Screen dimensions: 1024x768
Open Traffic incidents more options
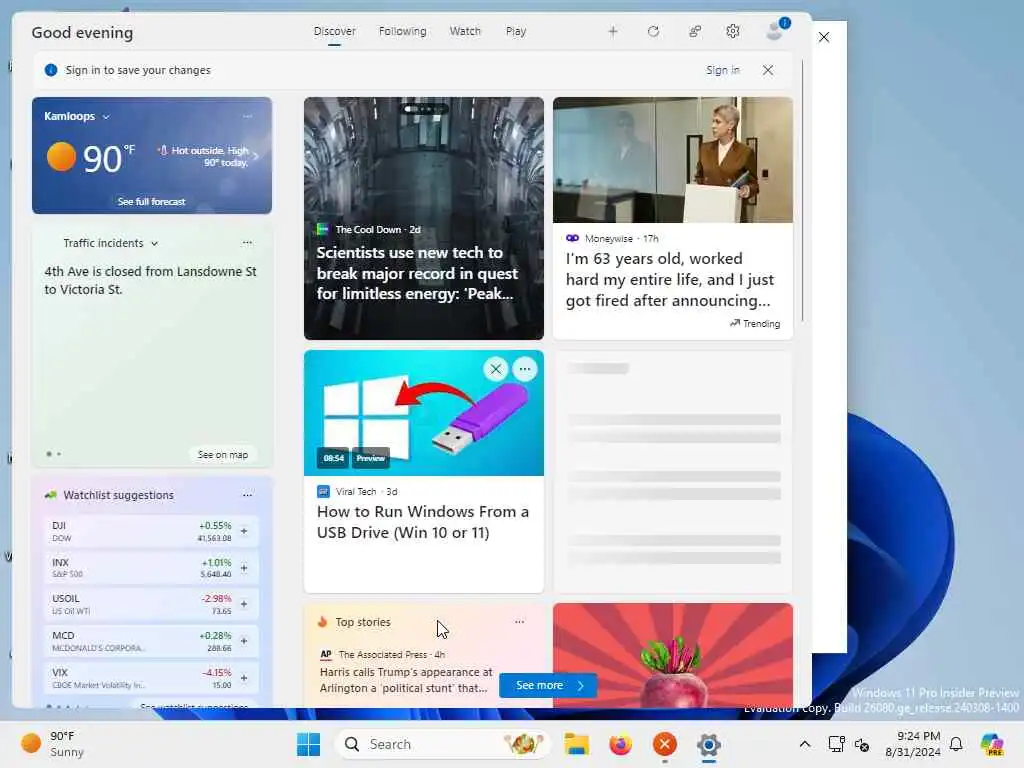tap(248, 243)
